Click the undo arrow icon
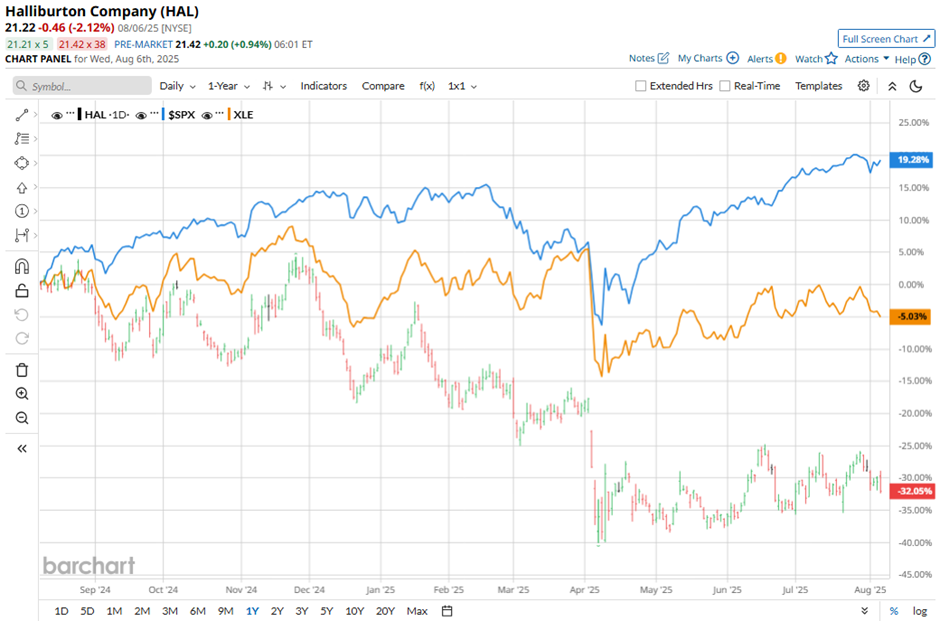The width and height of the screenshot is (940, 621). [22, 315]
